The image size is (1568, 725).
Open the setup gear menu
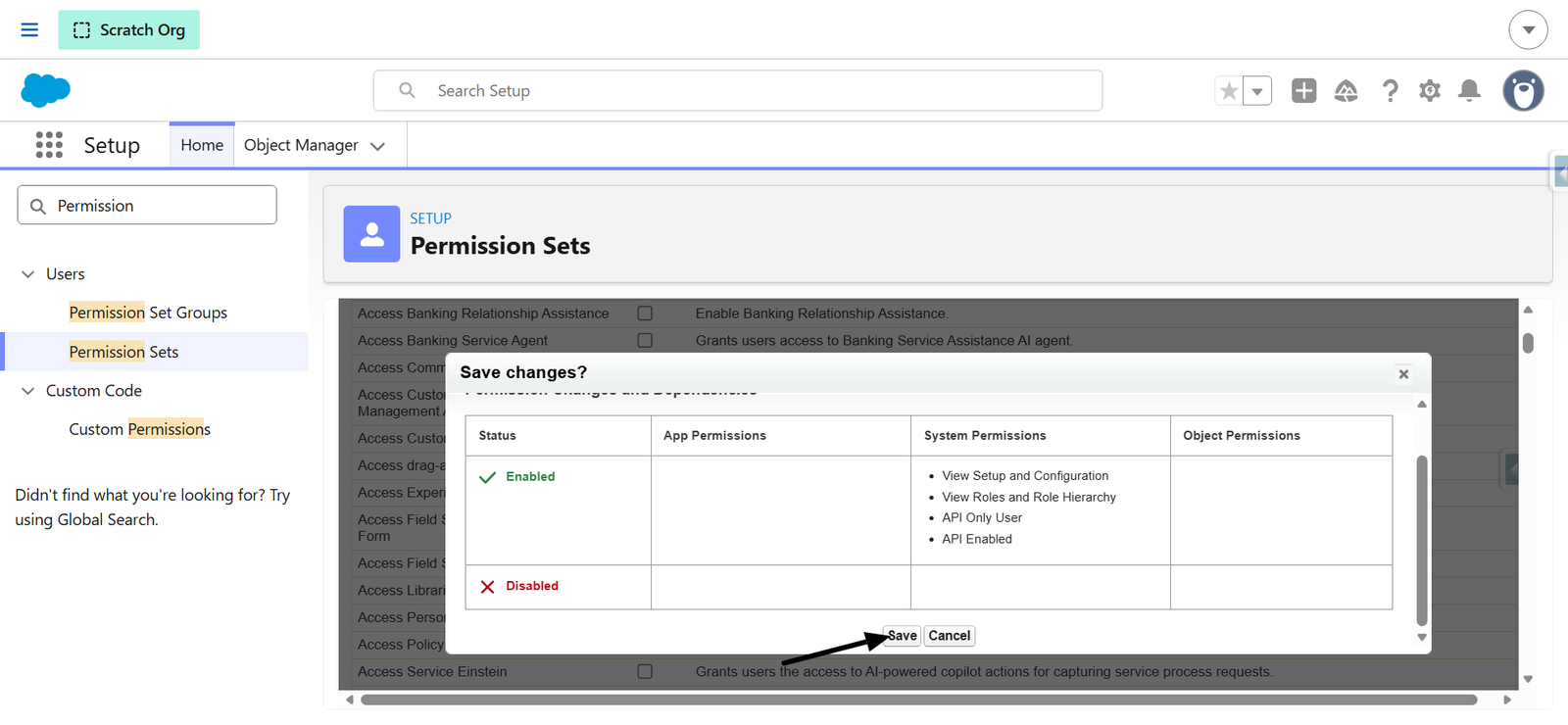1430,91
